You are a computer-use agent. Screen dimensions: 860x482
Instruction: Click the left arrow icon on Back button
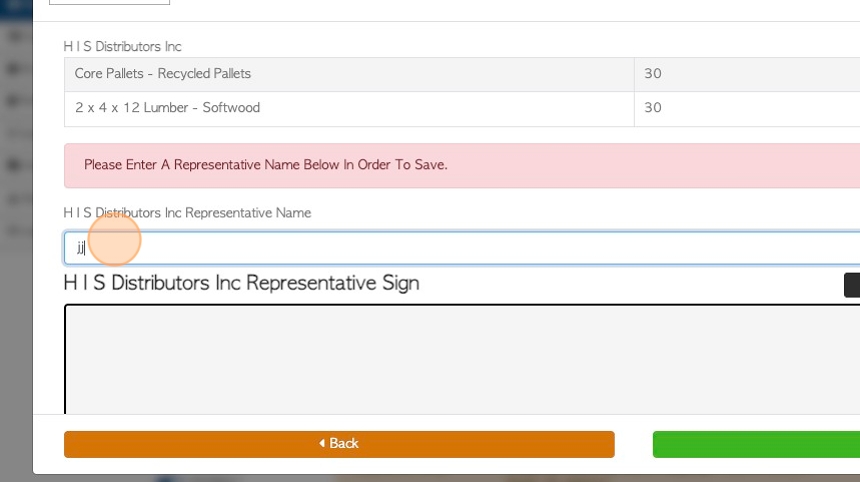pyautogui.click(x=322, y=443)
